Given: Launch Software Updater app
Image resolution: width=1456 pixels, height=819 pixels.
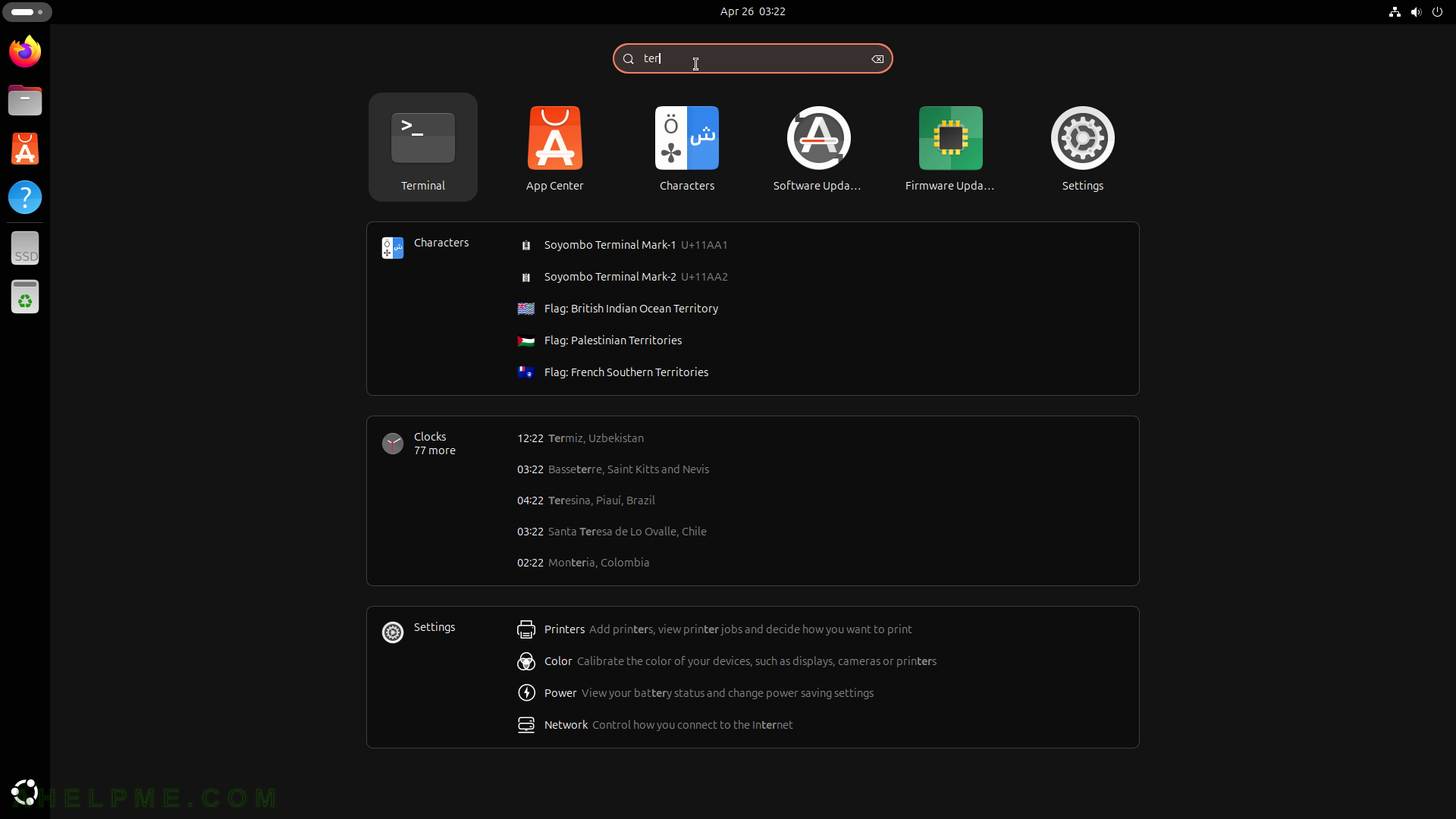Looking at the screenshot, I should (x=818, y=147).
